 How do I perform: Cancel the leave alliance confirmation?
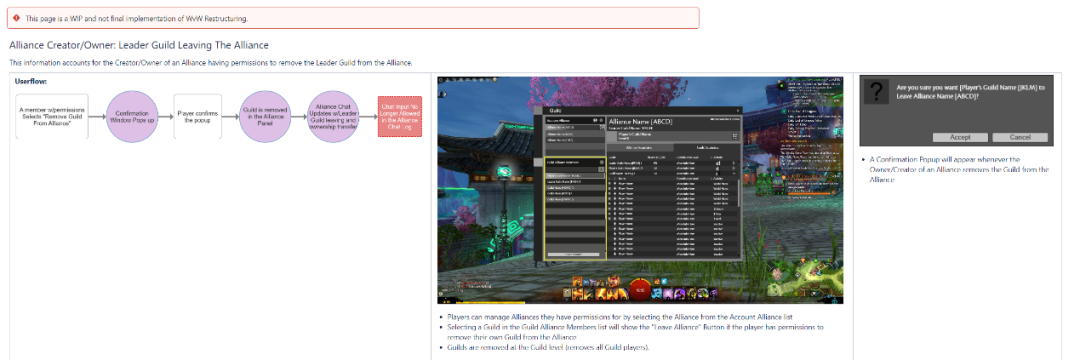pyautogui.click(x=1020, y=137)
